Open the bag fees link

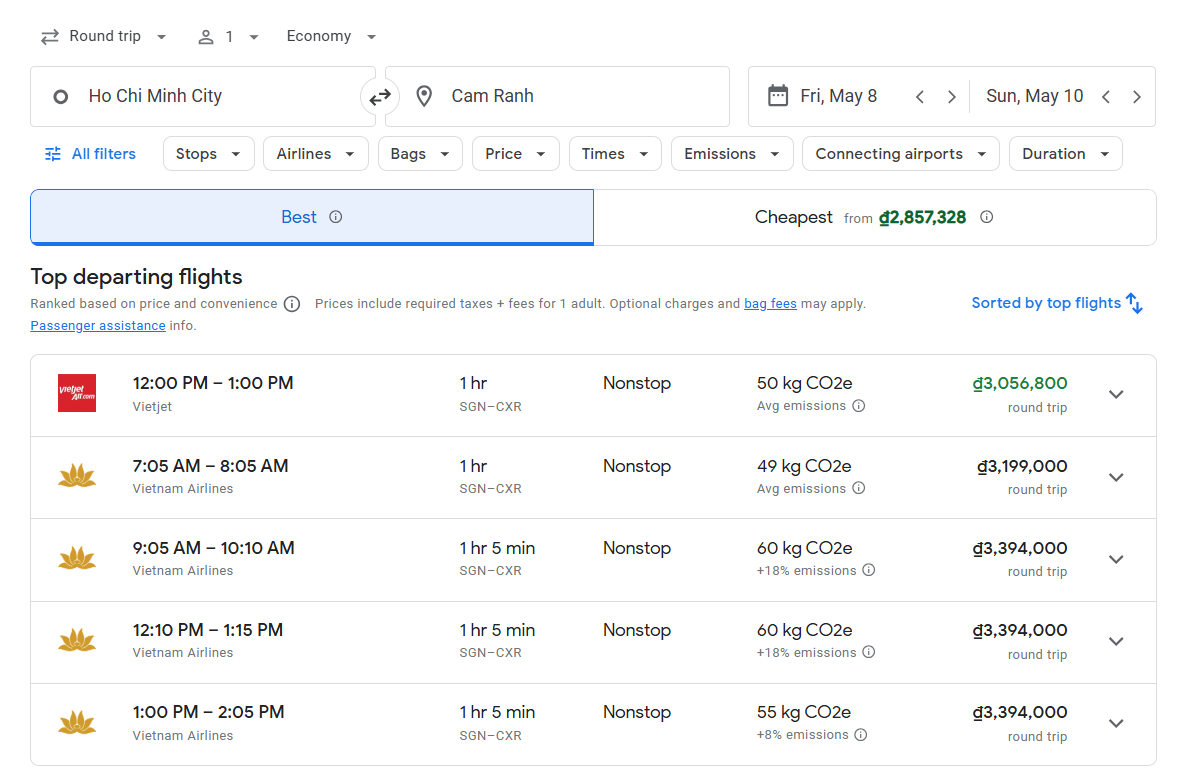pos(770,304)
